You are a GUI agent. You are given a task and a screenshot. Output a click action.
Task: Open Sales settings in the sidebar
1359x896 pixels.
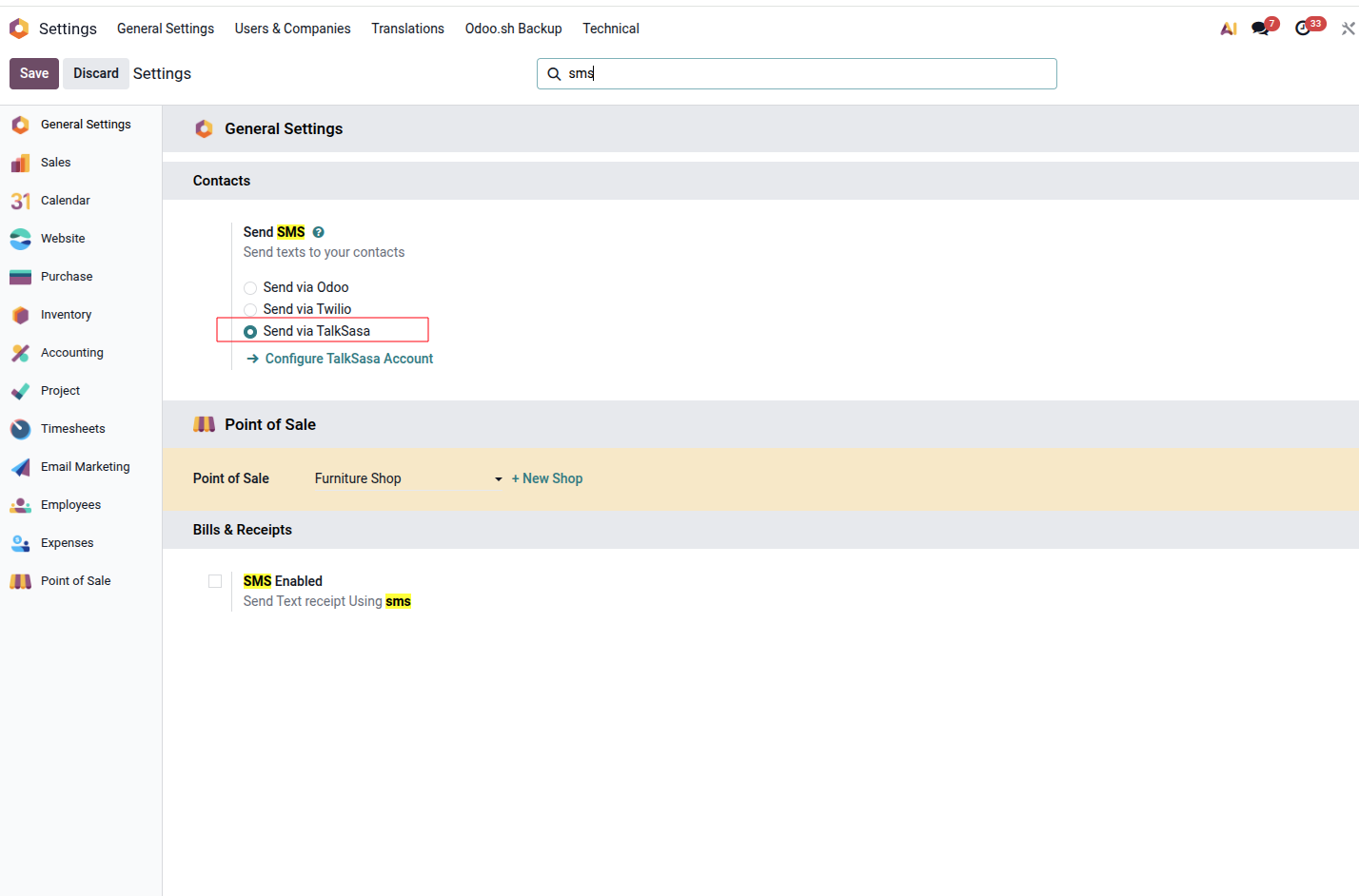pyautogui.click(x=81, y=163)
